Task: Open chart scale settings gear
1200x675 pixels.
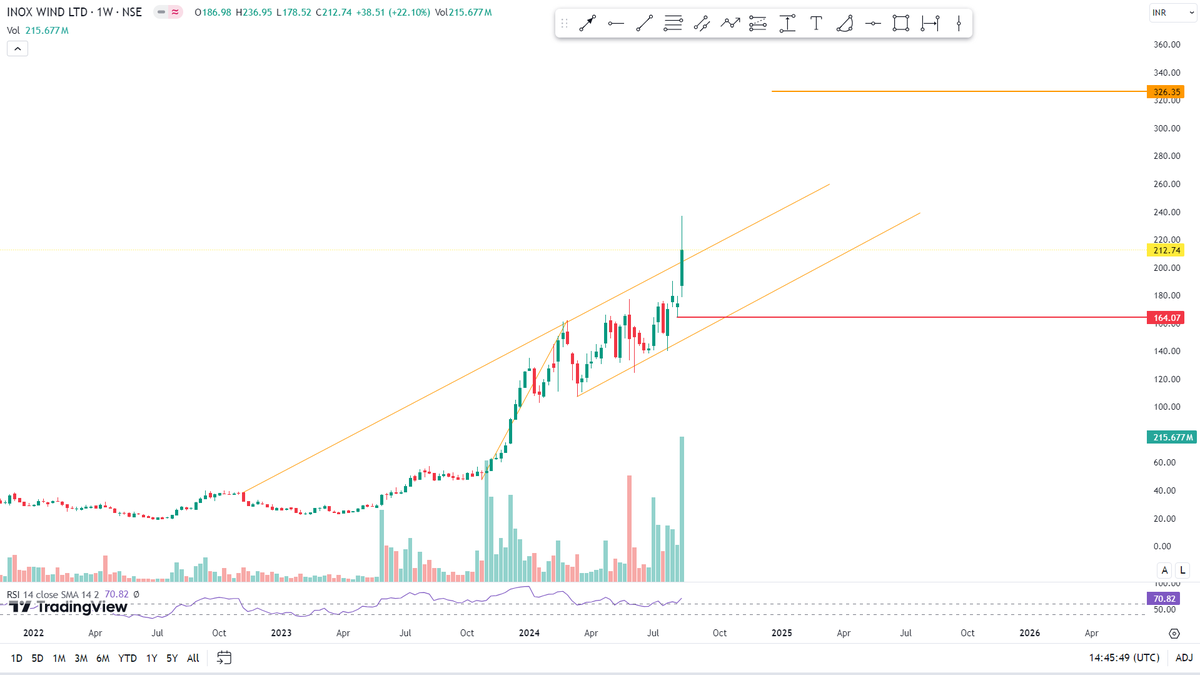Action: pos(1172,633)
